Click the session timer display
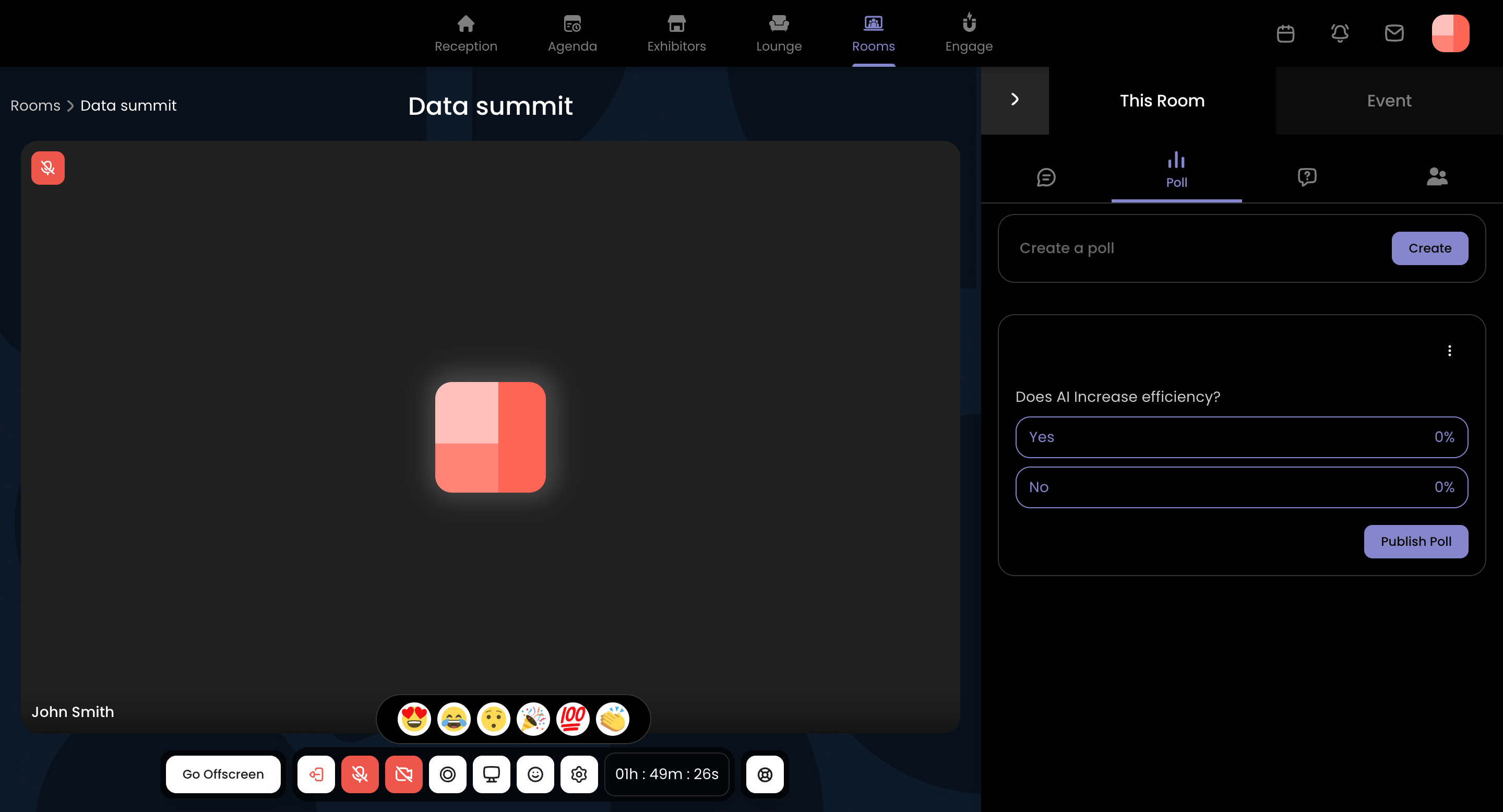 [x=667, y=774]
